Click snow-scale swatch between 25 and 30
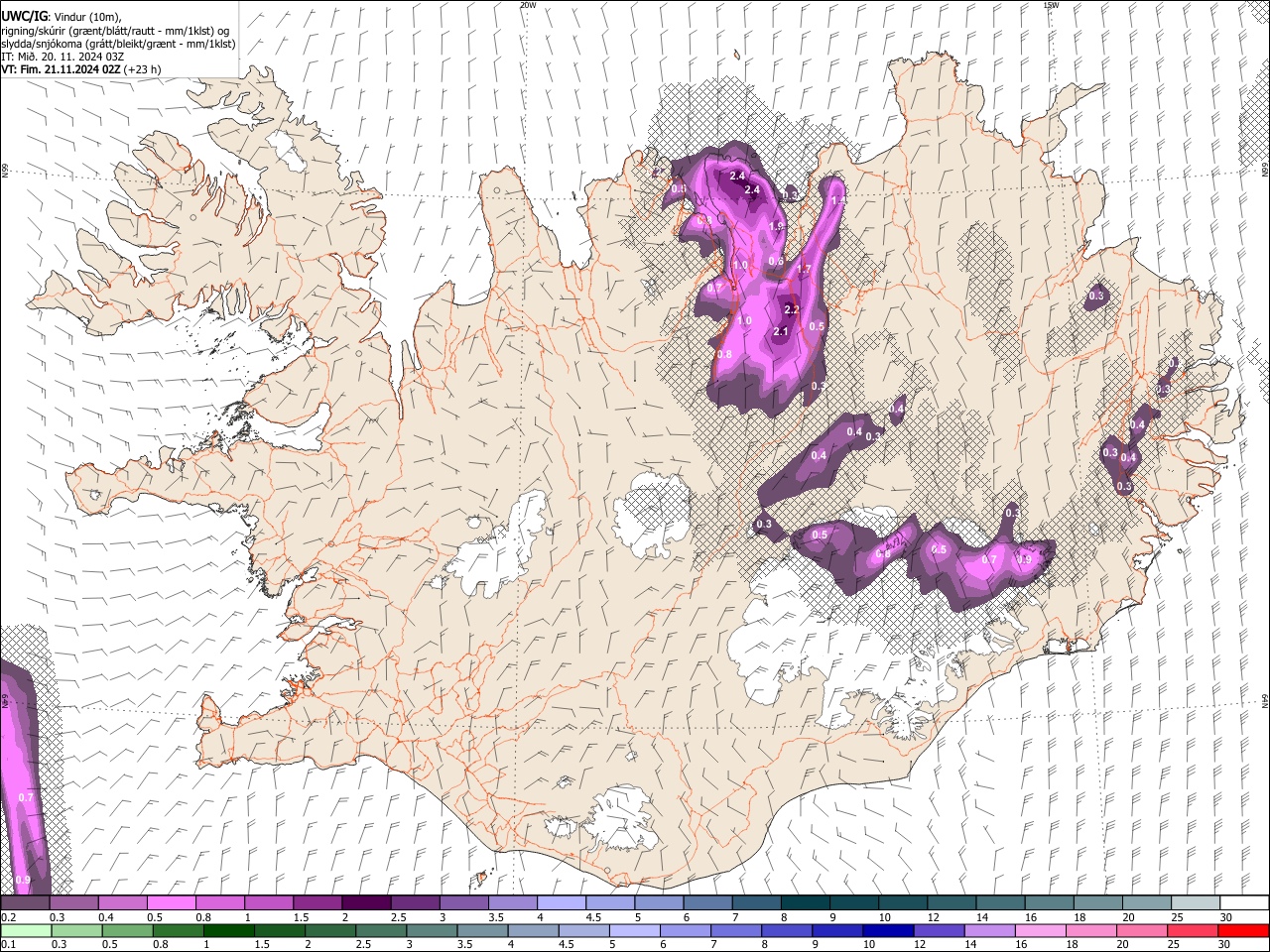 click(1197, 903)
